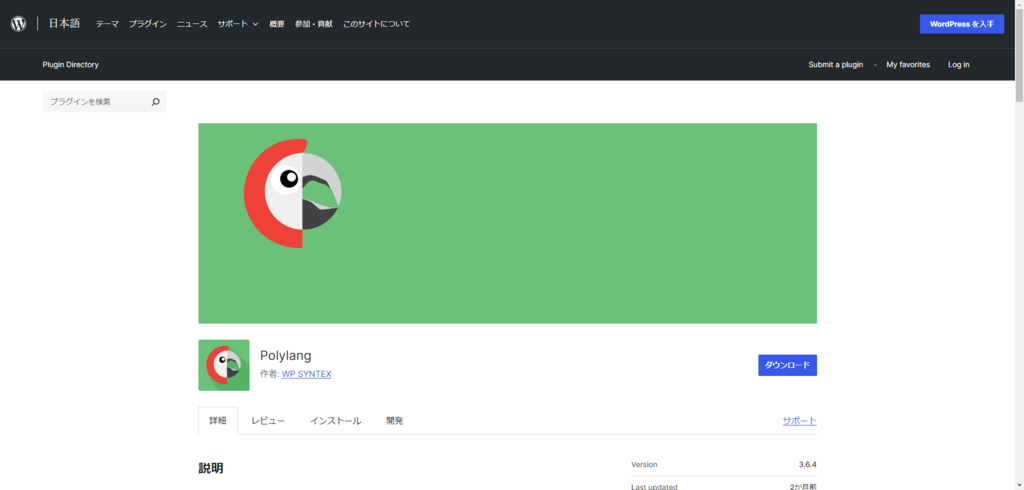Screen dimensions: 1024x490
Task: Open このサイトについて menu item
Action: tap(376, 24)
